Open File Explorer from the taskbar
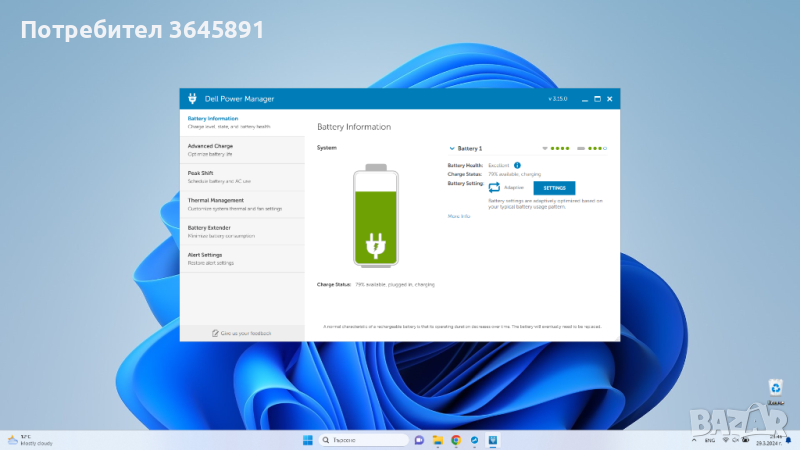The width and height of the screenshot is (800, 450). pyautogui.click(x=438, y=440)
